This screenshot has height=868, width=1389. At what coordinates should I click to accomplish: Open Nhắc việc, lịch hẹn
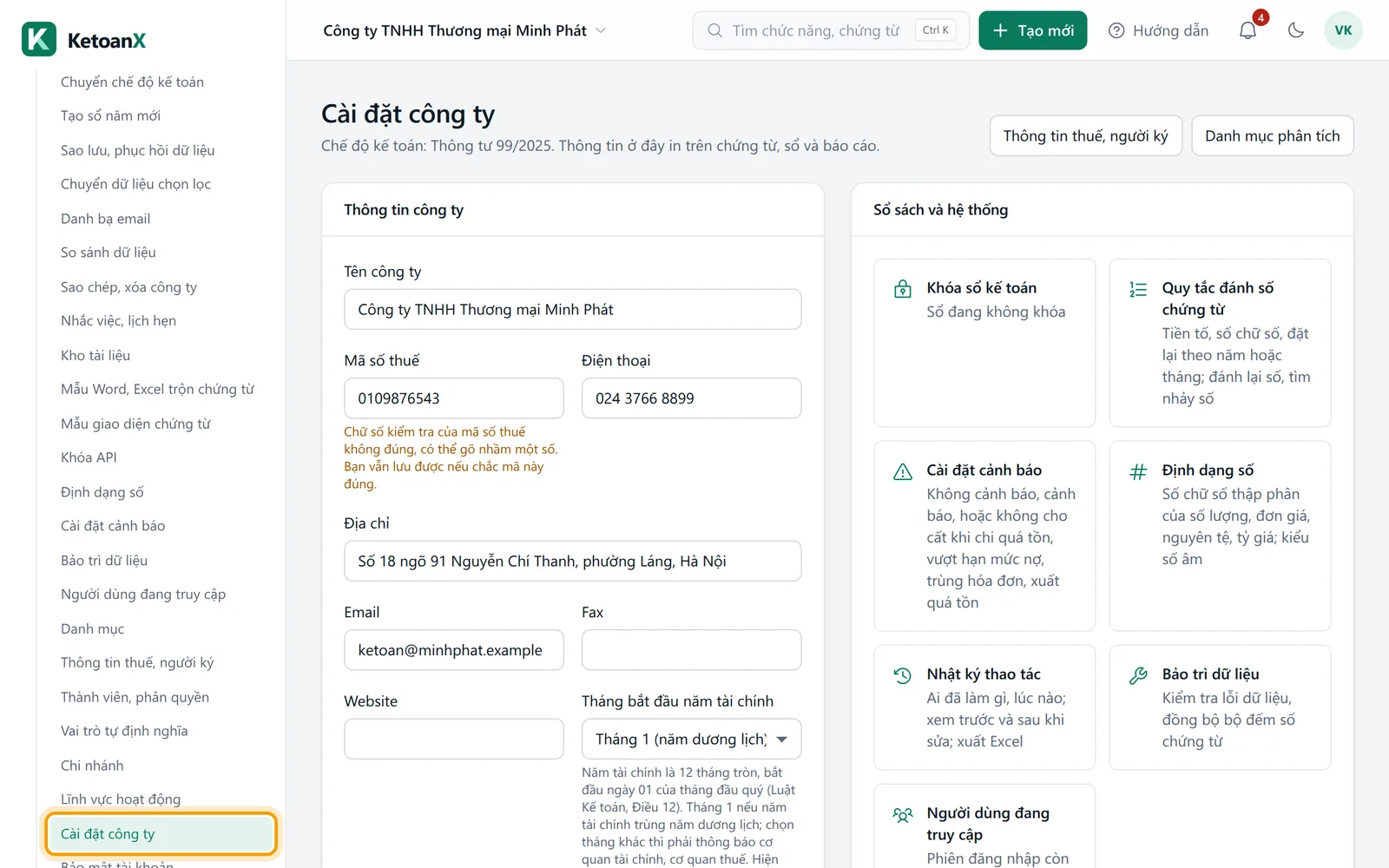118,320
